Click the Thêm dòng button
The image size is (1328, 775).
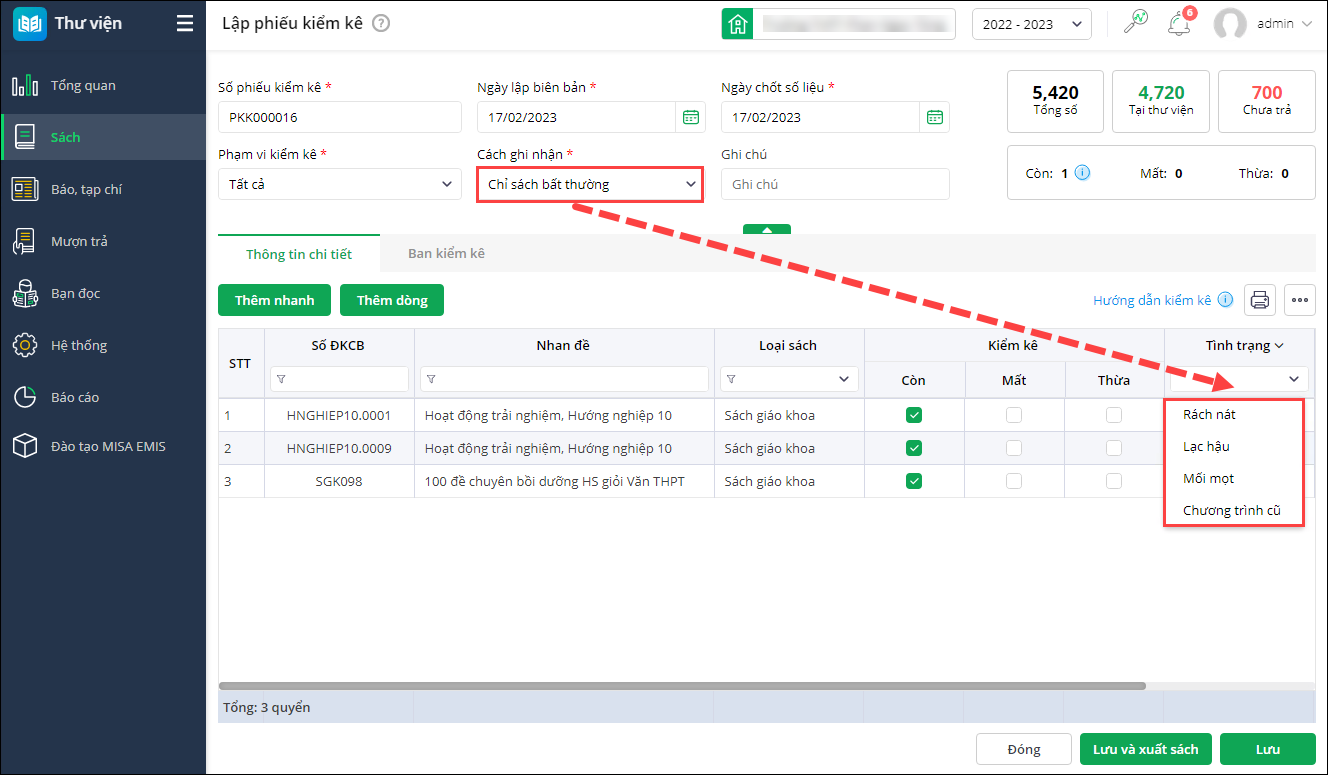pyautogui.click(x=392, y=300)
